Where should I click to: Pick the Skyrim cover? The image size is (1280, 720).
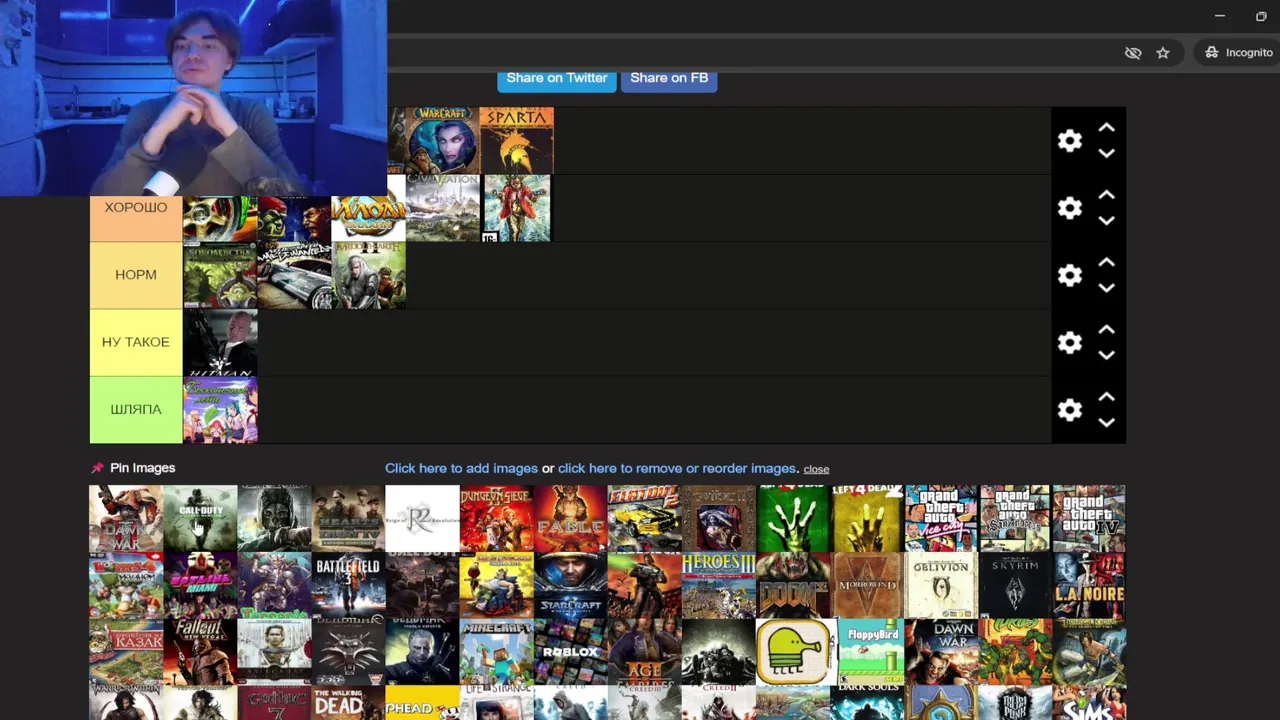point(1015,585)
